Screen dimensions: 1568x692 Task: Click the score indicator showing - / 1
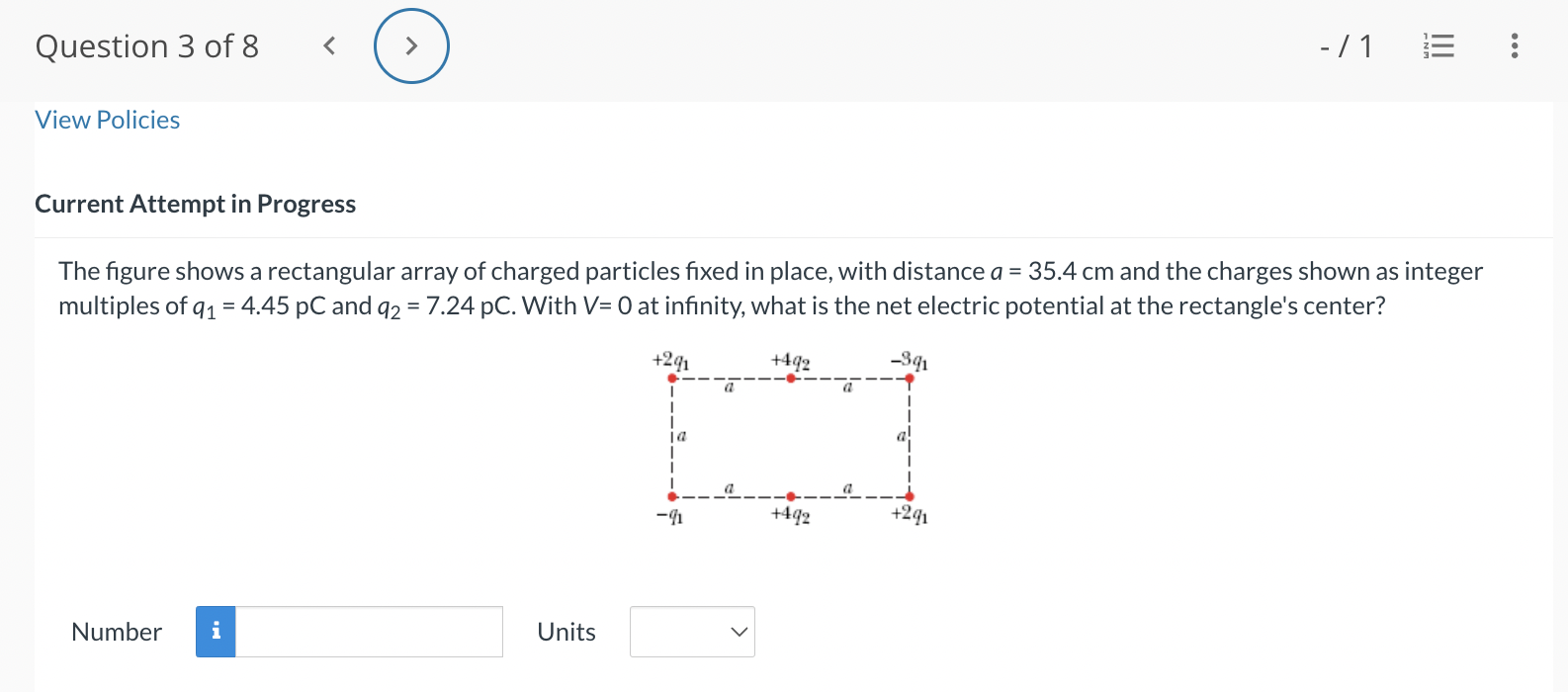(1345, 45)
